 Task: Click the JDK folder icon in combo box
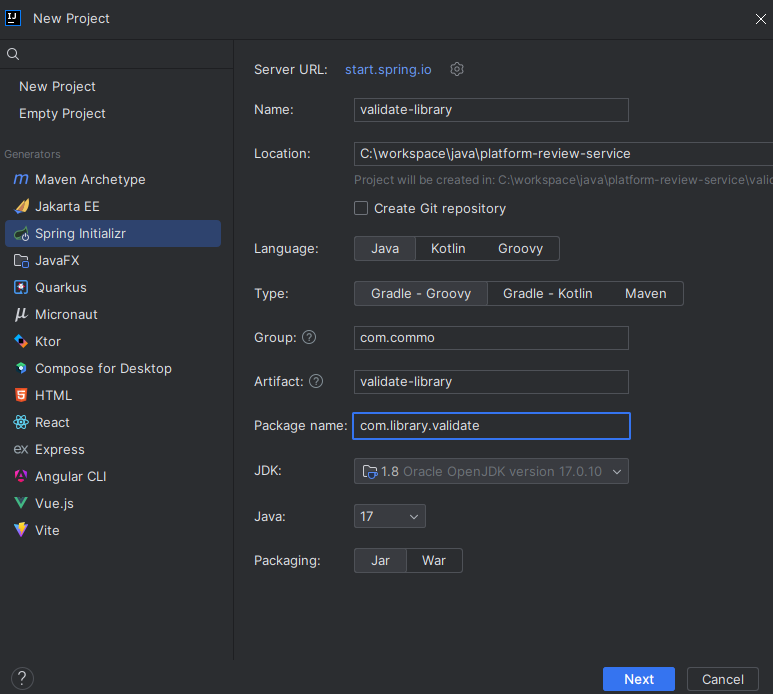coord(370,472)
